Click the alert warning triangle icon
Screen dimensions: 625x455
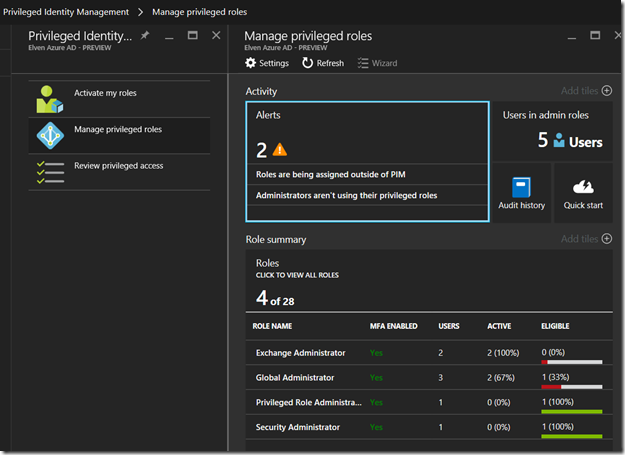pos(279,150)
